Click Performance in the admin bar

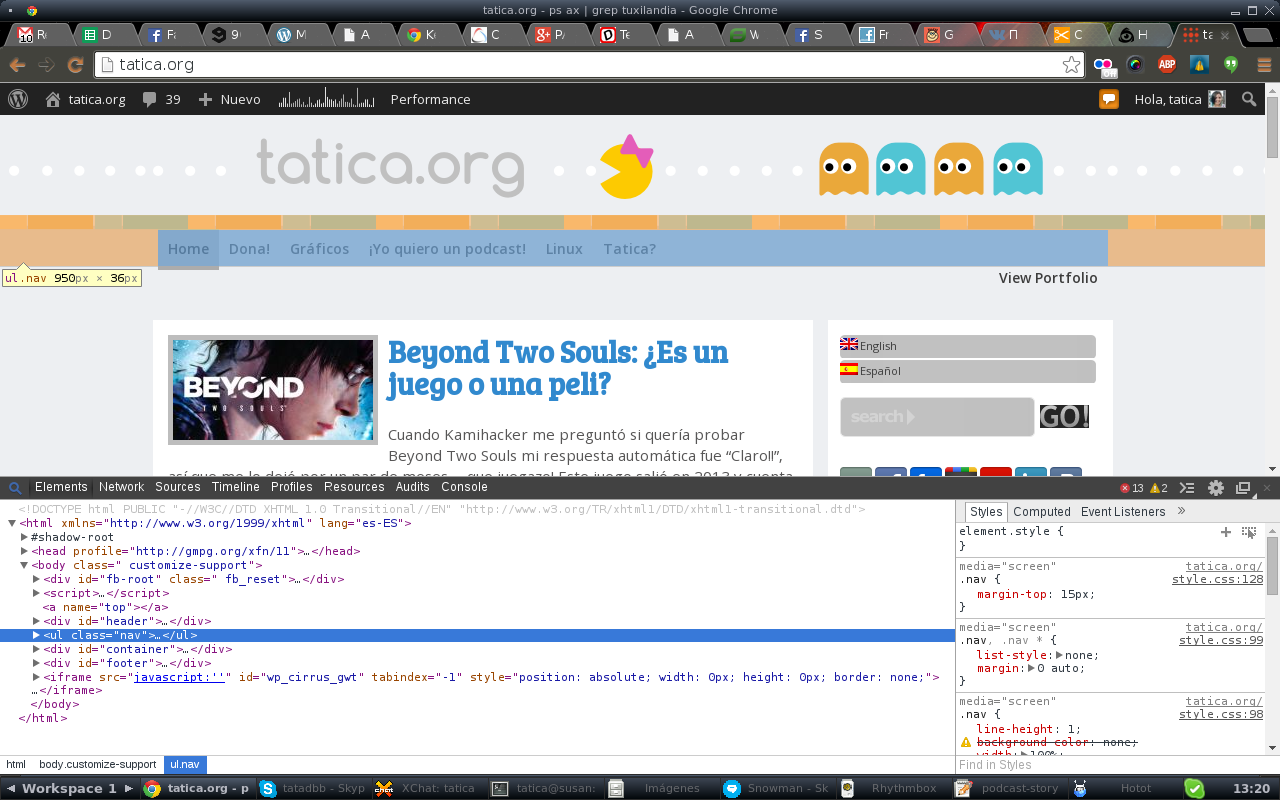(x=430, y=99)
